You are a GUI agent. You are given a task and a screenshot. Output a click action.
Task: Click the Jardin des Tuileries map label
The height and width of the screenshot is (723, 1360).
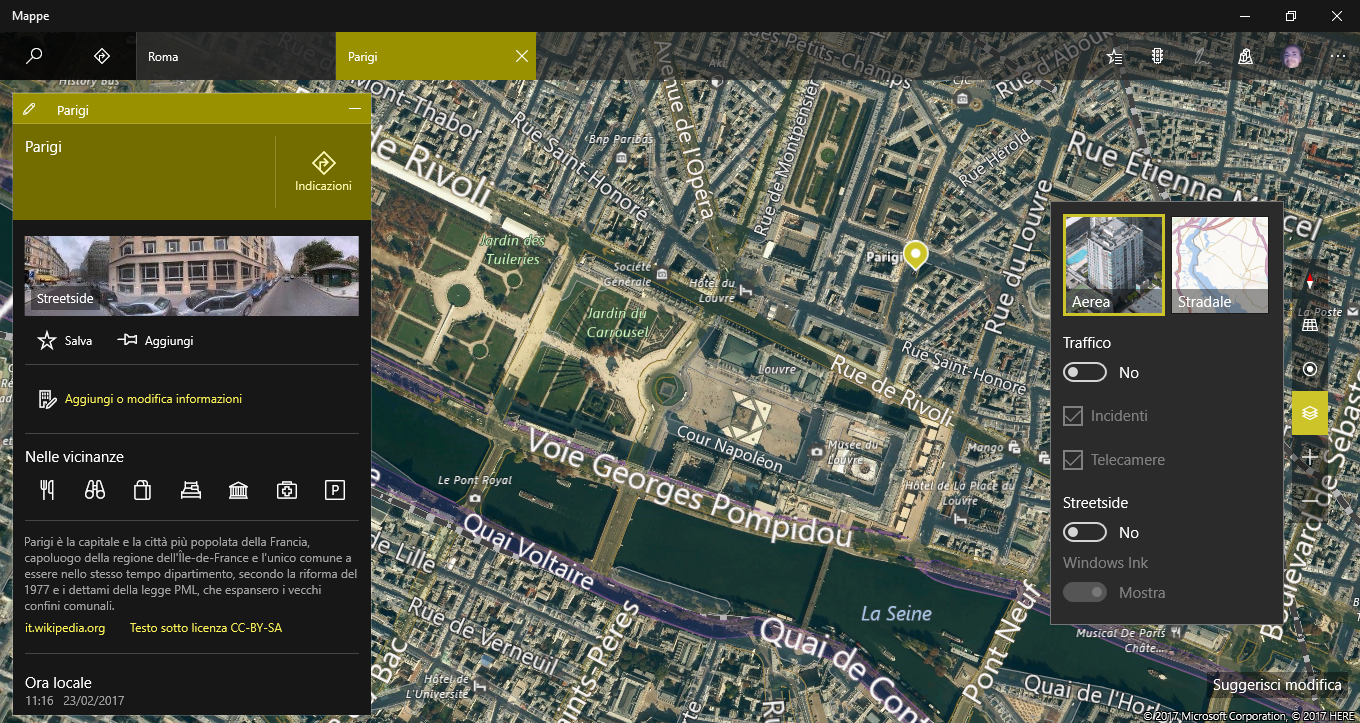point(510,250)
